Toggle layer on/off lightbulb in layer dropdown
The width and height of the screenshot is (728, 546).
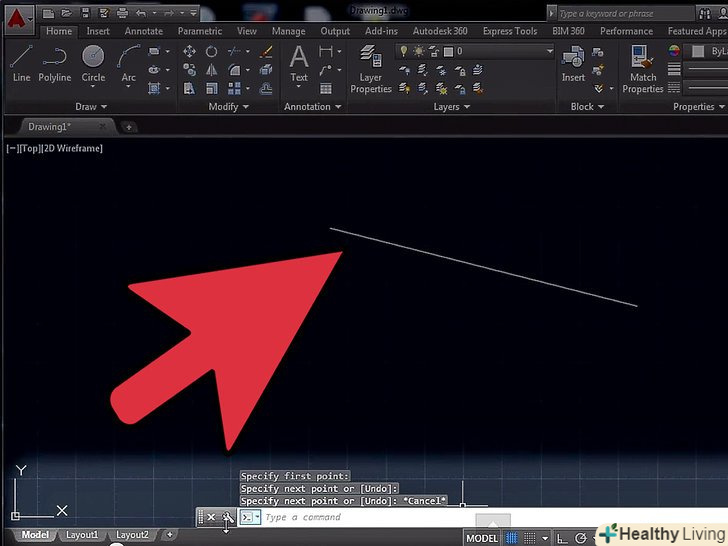(404, 51)
